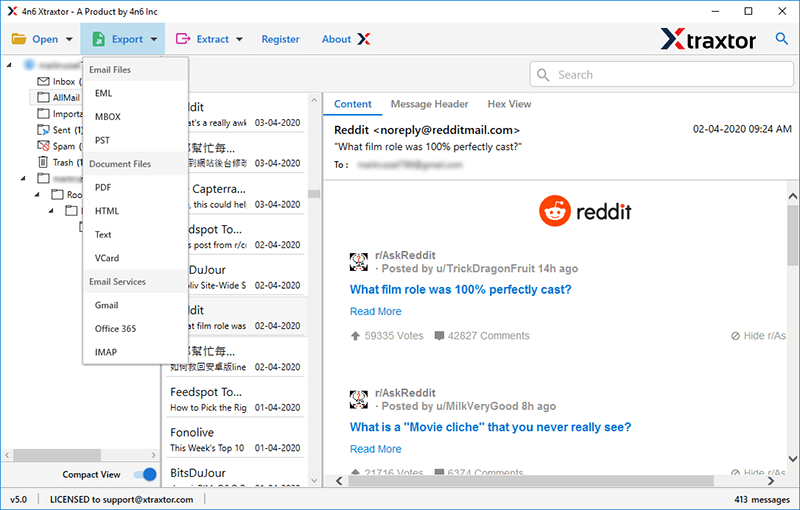Choose Gmail export option
Image resolution: width=800 pixels, height=510 pixels.
[x=135, y=305]
